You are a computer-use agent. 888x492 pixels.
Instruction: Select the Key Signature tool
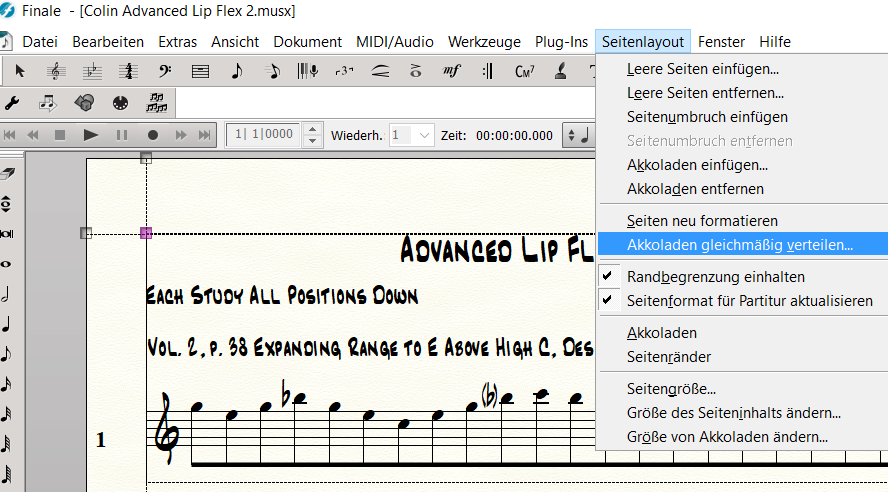pos(92,71)
